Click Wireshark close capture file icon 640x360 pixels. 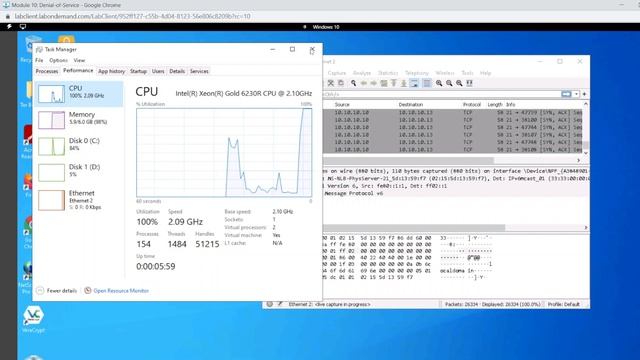(x=331, y=83)
